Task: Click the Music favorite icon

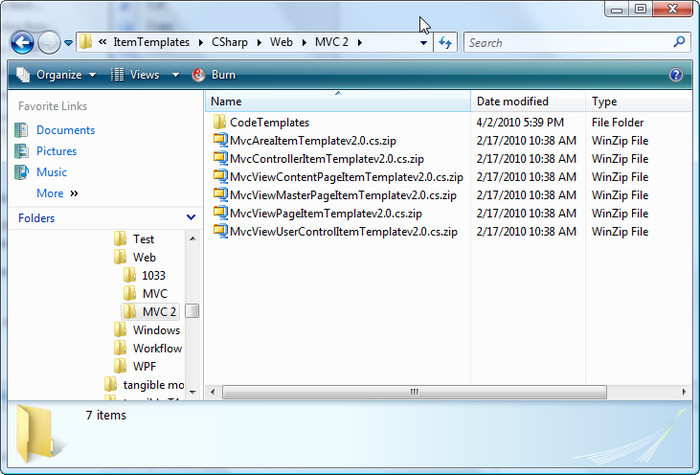Action: point(21,172)
